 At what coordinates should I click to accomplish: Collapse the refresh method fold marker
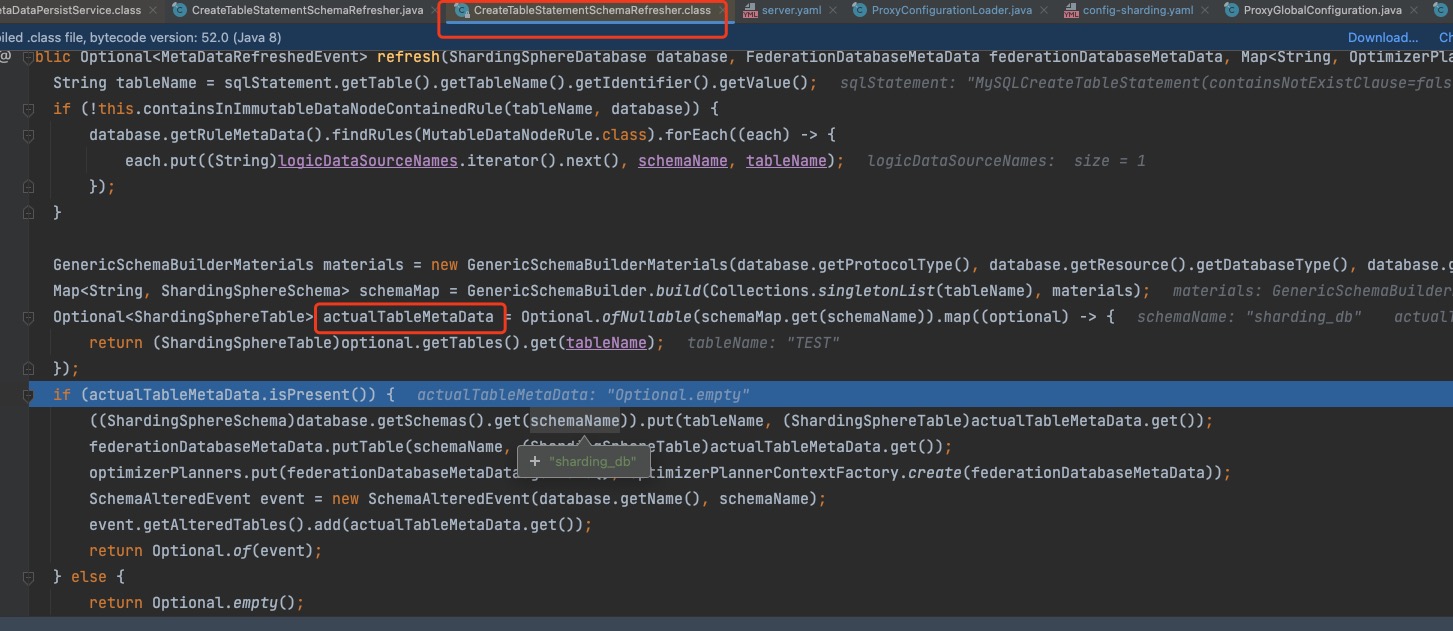pos(30,56)
